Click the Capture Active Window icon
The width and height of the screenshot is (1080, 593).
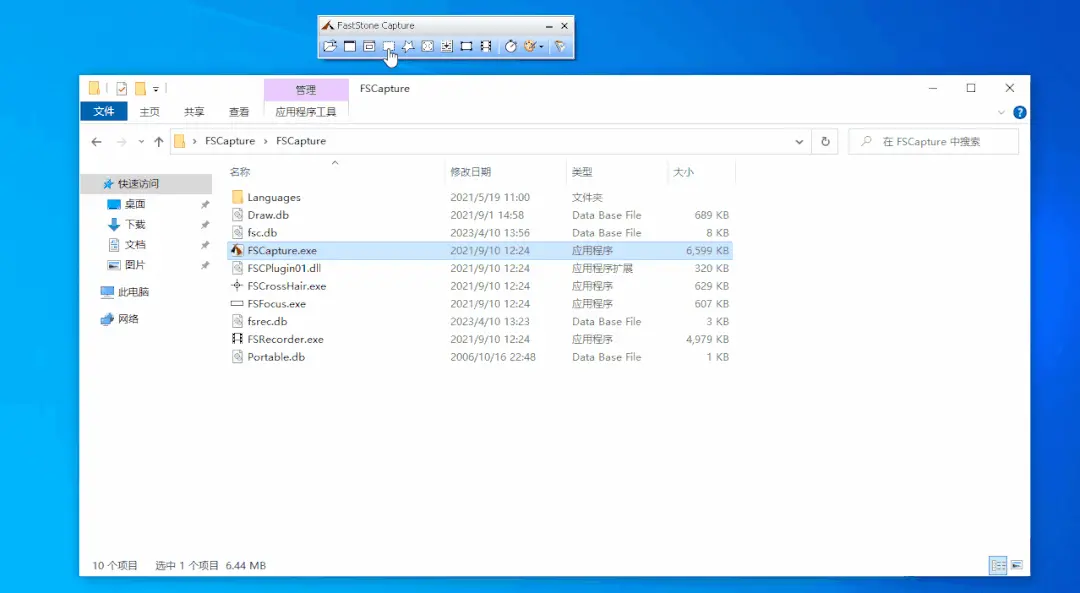[350, 45]
